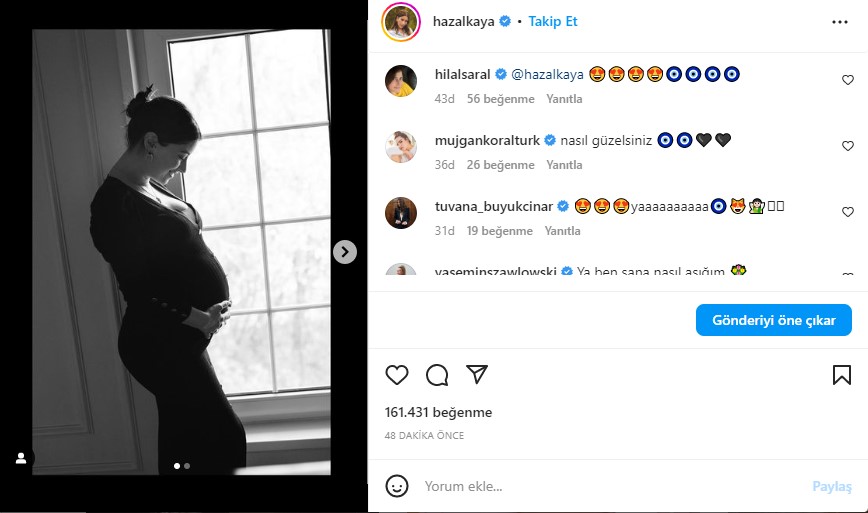Like mujgankoralturk's comment

[848, 146]
